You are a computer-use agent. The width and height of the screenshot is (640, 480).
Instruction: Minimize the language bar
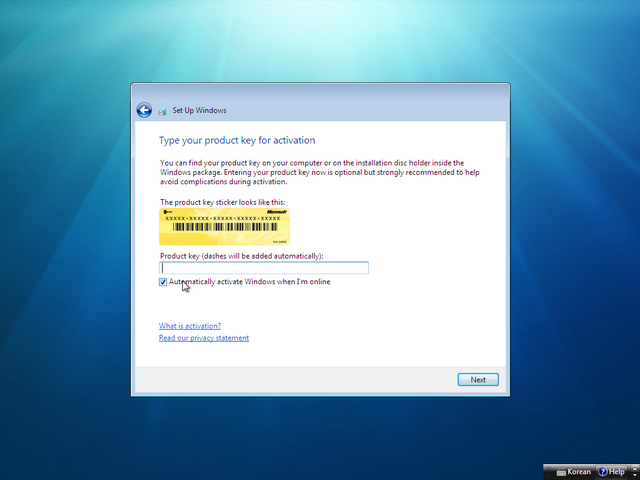635,469
